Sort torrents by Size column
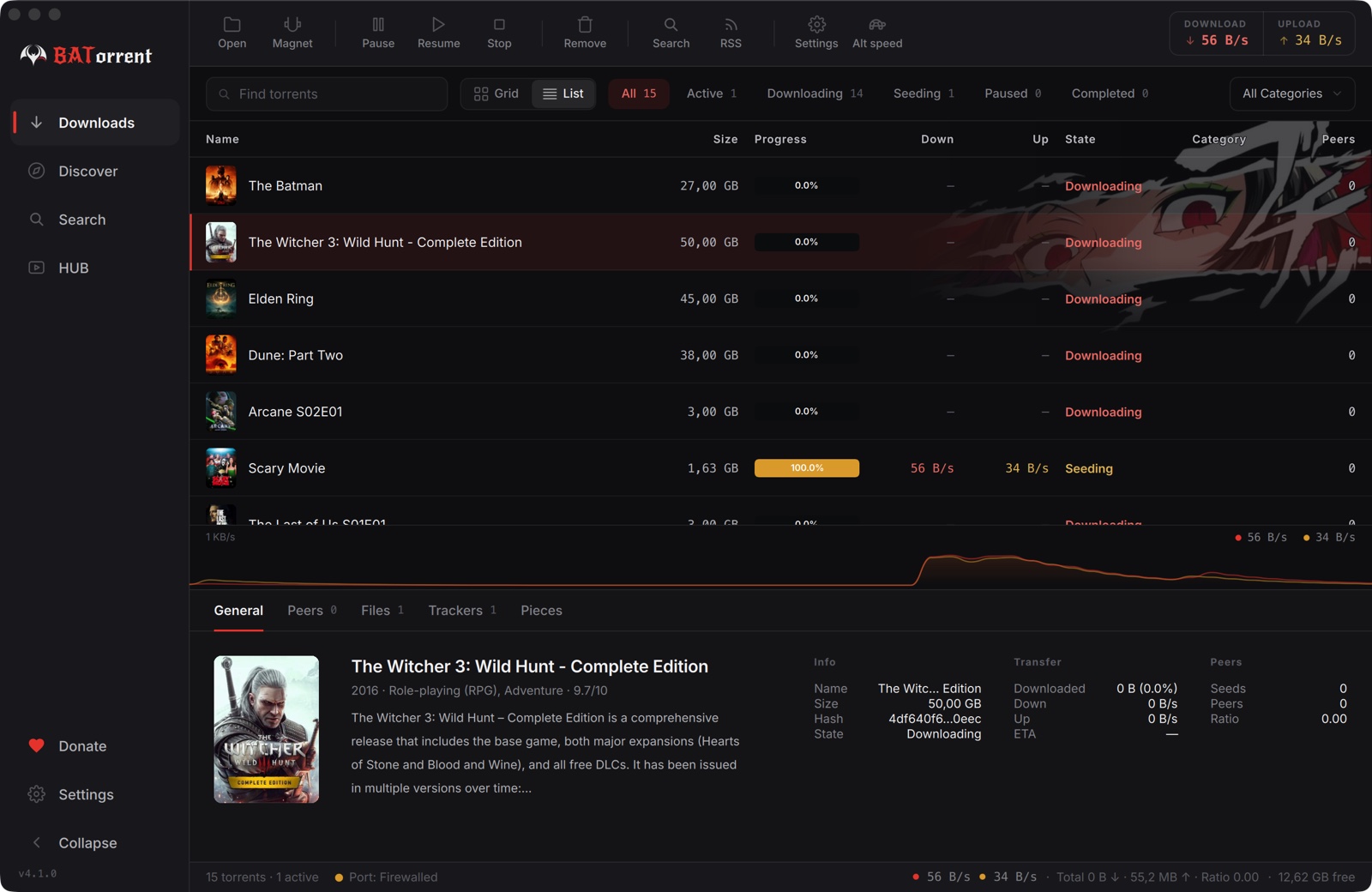The image size is (1372, 892). (725, 139)
